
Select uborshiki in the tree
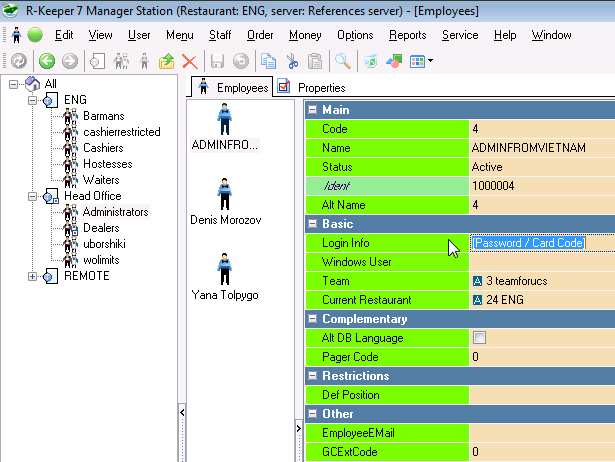click(x=104, y=244)
